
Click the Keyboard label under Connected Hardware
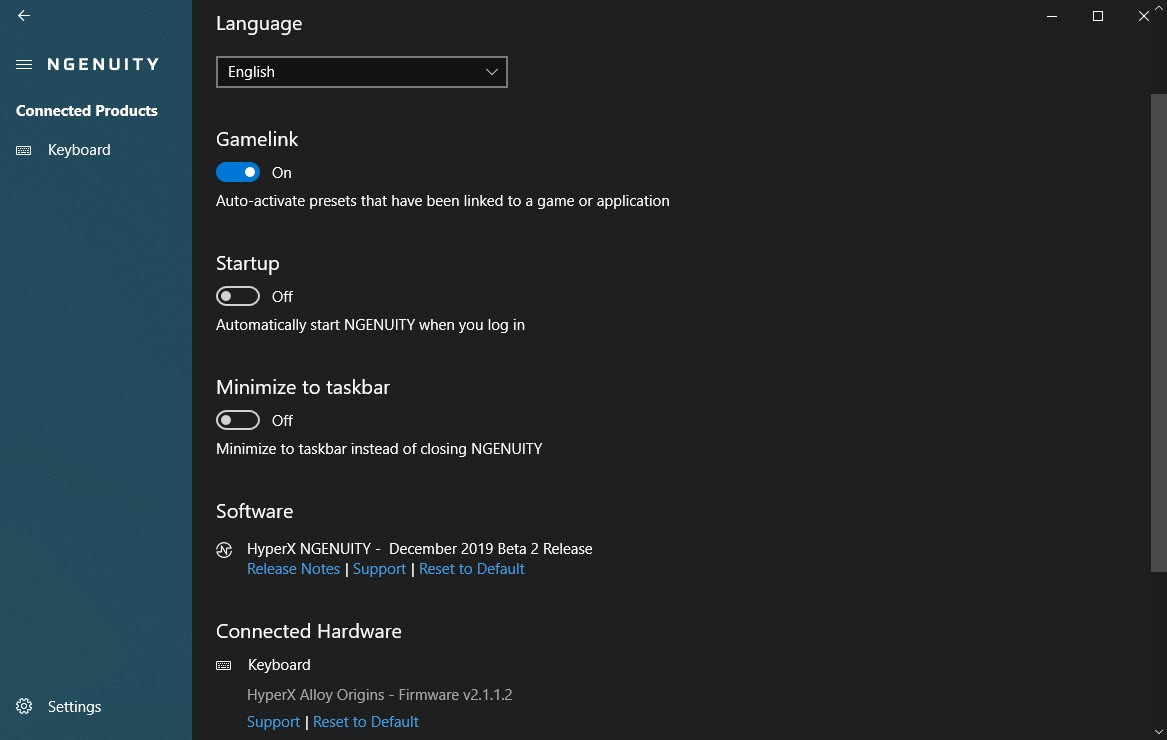coord(279,665)
